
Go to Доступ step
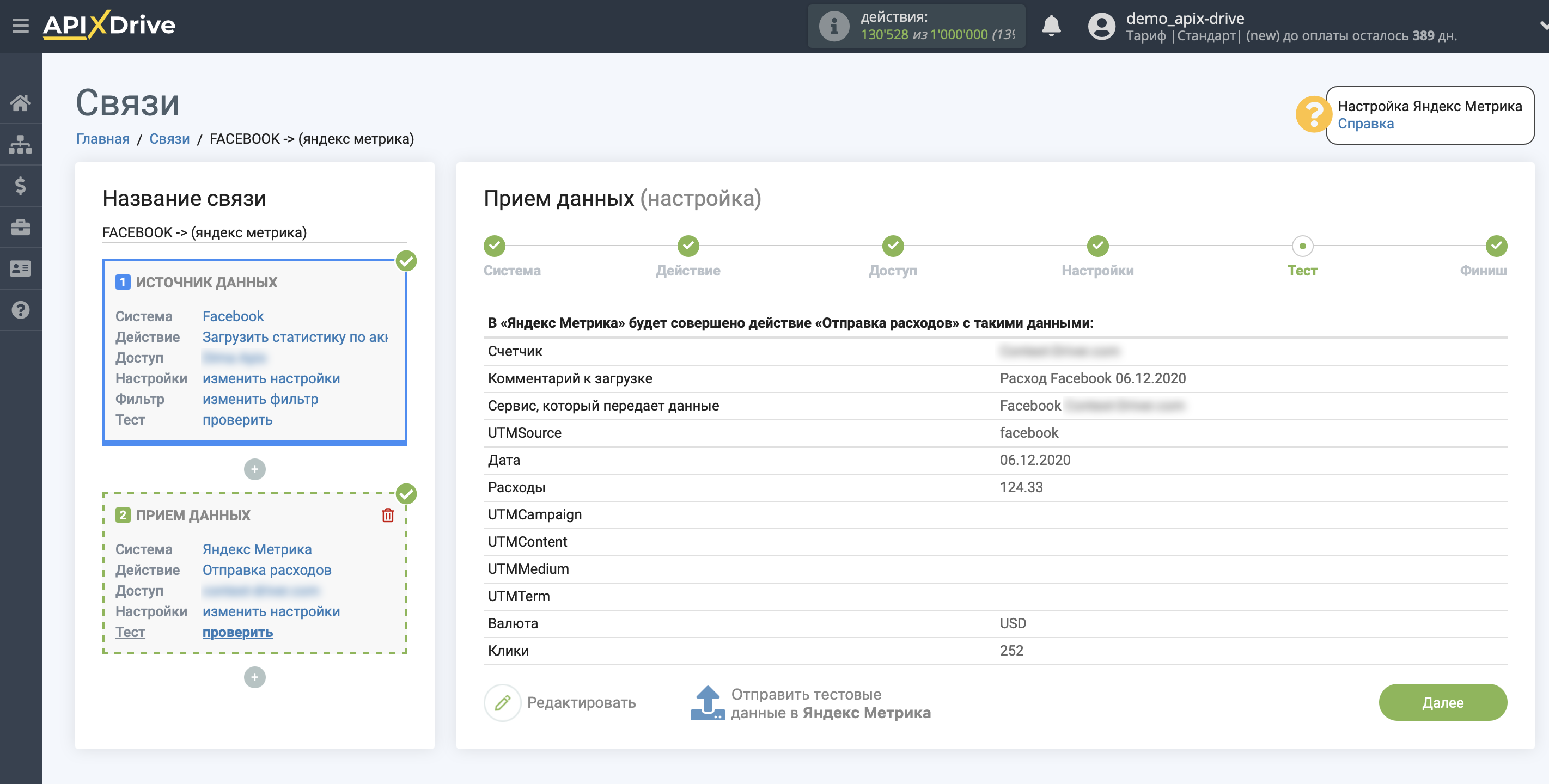892,246
